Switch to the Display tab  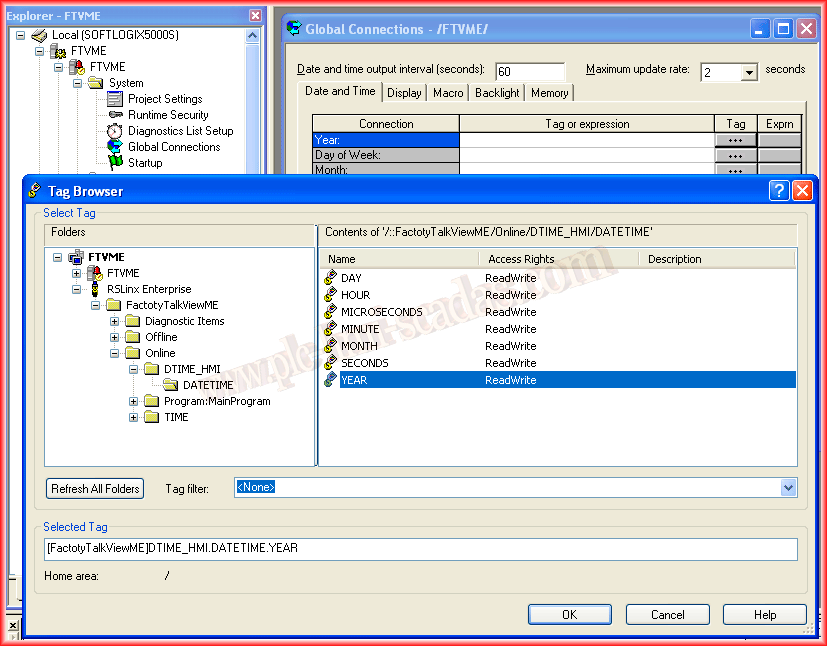point(404,93)
